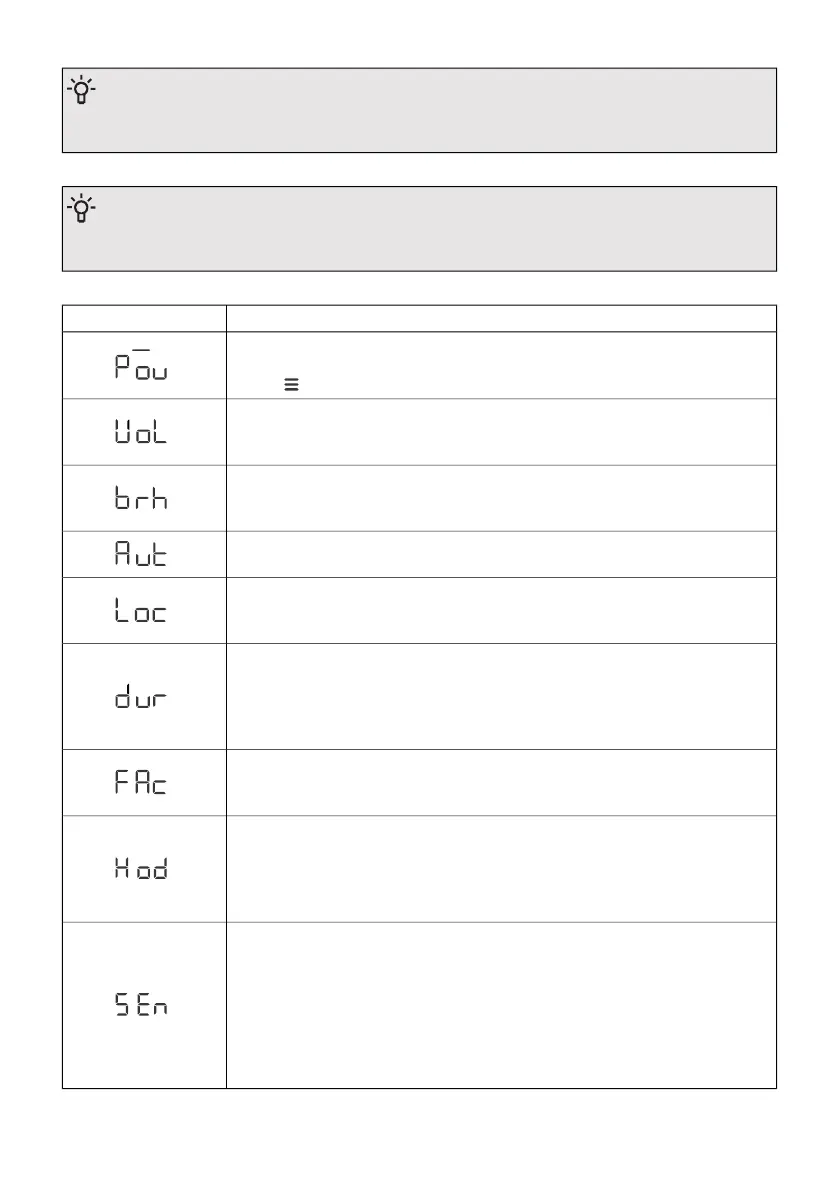Click the description cell beside the "SEn" symbol
The height and width of the screenshot is (1191, 839).
(x=500, y=1005)
